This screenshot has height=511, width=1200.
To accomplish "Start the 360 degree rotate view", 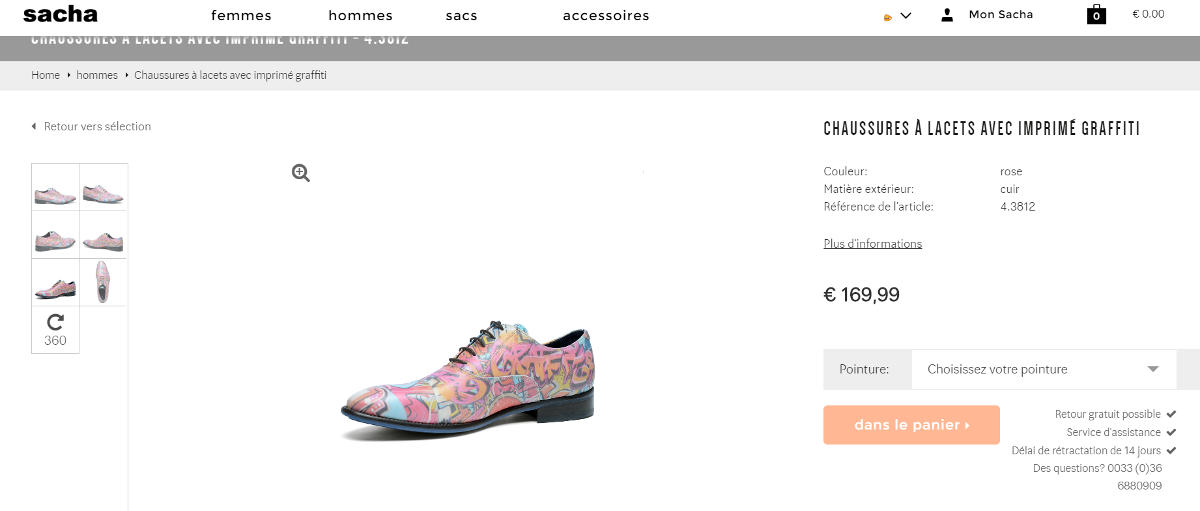I will 55,329.
